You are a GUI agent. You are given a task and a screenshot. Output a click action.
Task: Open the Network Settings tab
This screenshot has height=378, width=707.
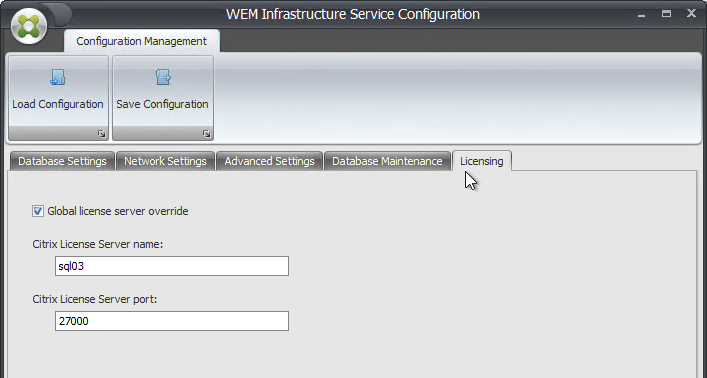165,161
